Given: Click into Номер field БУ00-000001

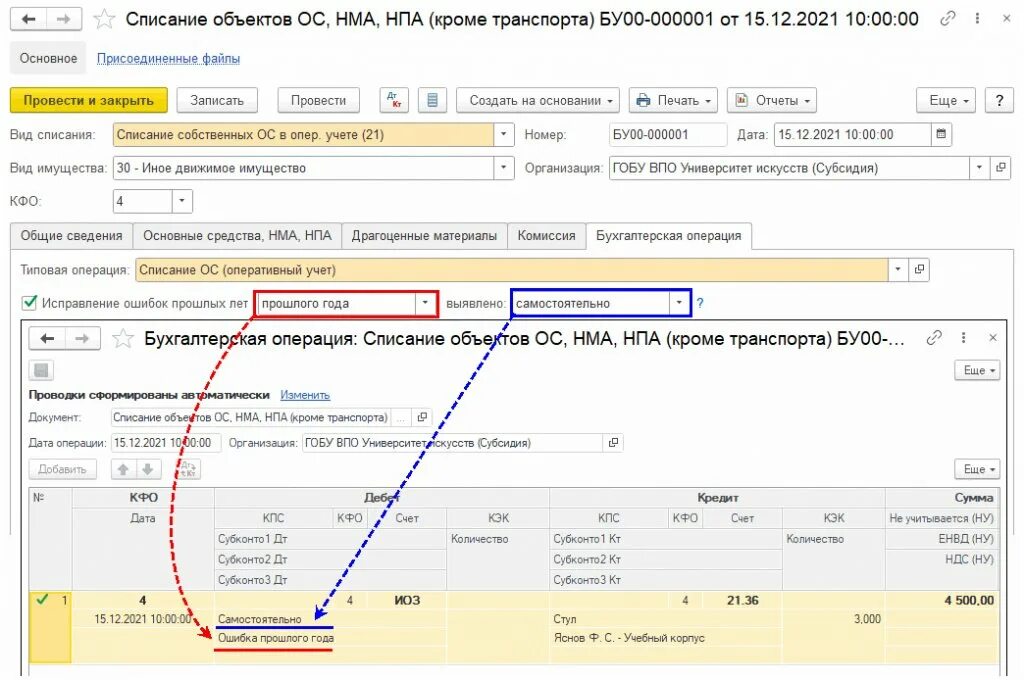Looking at the screenshot, I should (x=667, y=135).
